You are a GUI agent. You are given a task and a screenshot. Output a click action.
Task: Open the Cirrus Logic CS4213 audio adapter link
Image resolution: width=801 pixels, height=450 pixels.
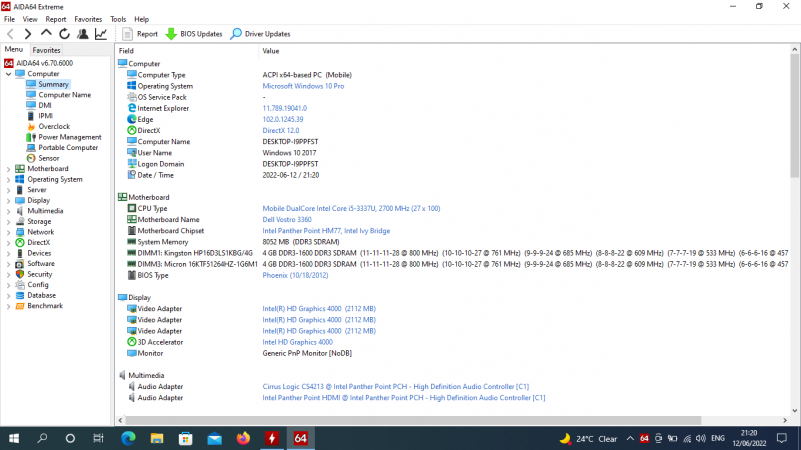[x=396, y=387]
